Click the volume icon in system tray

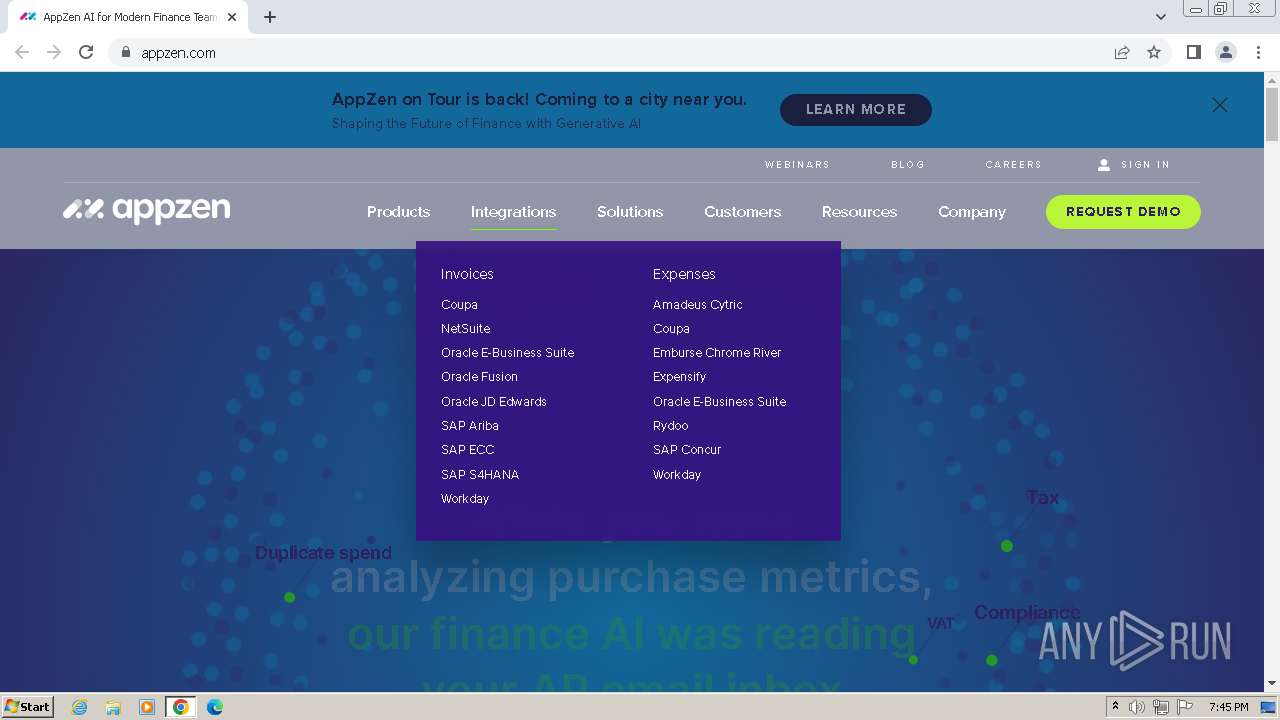(x=1137, y=707)
